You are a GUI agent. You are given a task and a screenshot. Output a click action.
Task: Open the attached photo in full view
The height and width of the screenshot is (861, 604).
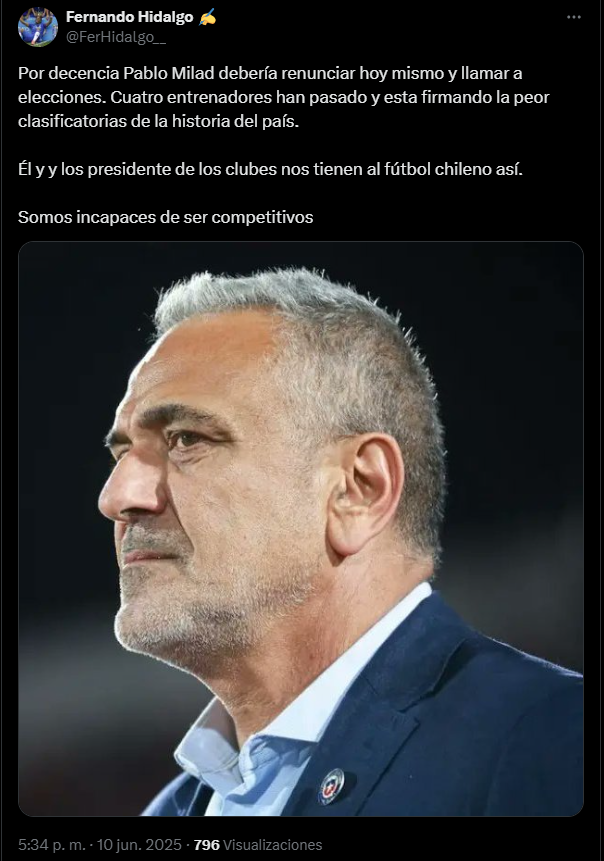(301, 529)
